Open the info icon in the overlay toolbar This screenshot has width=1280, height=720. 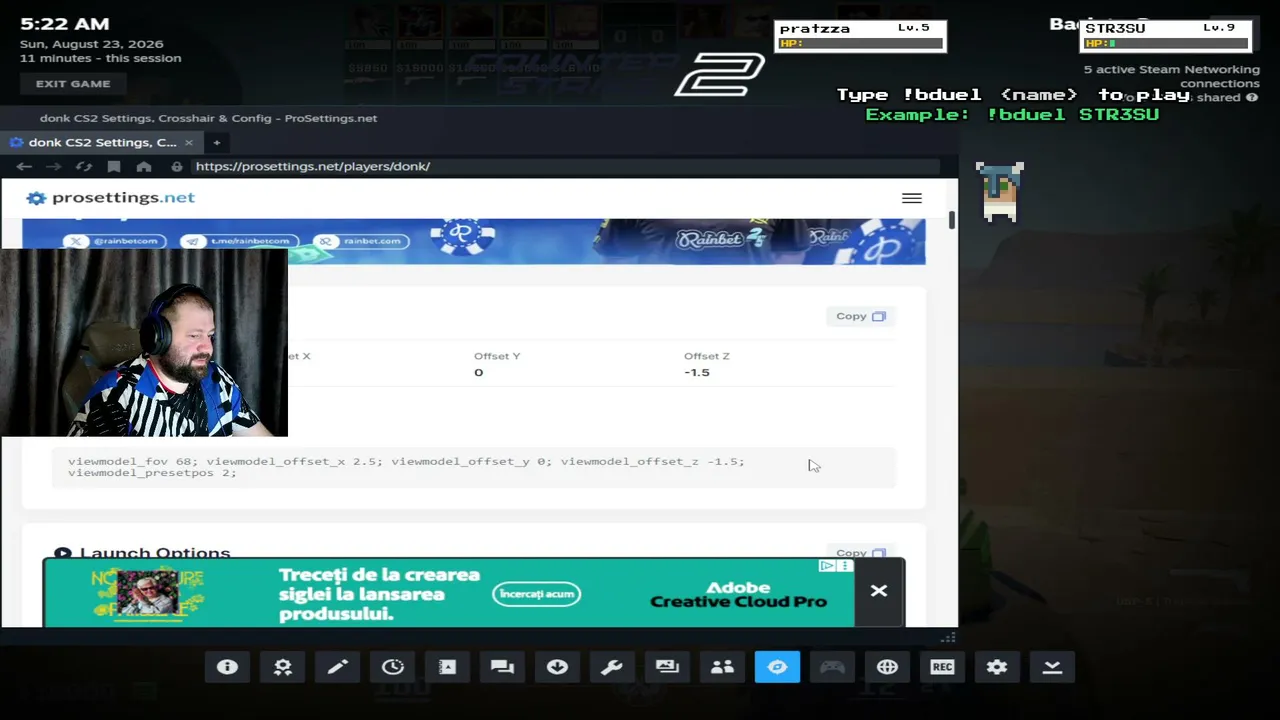[227, 667]
